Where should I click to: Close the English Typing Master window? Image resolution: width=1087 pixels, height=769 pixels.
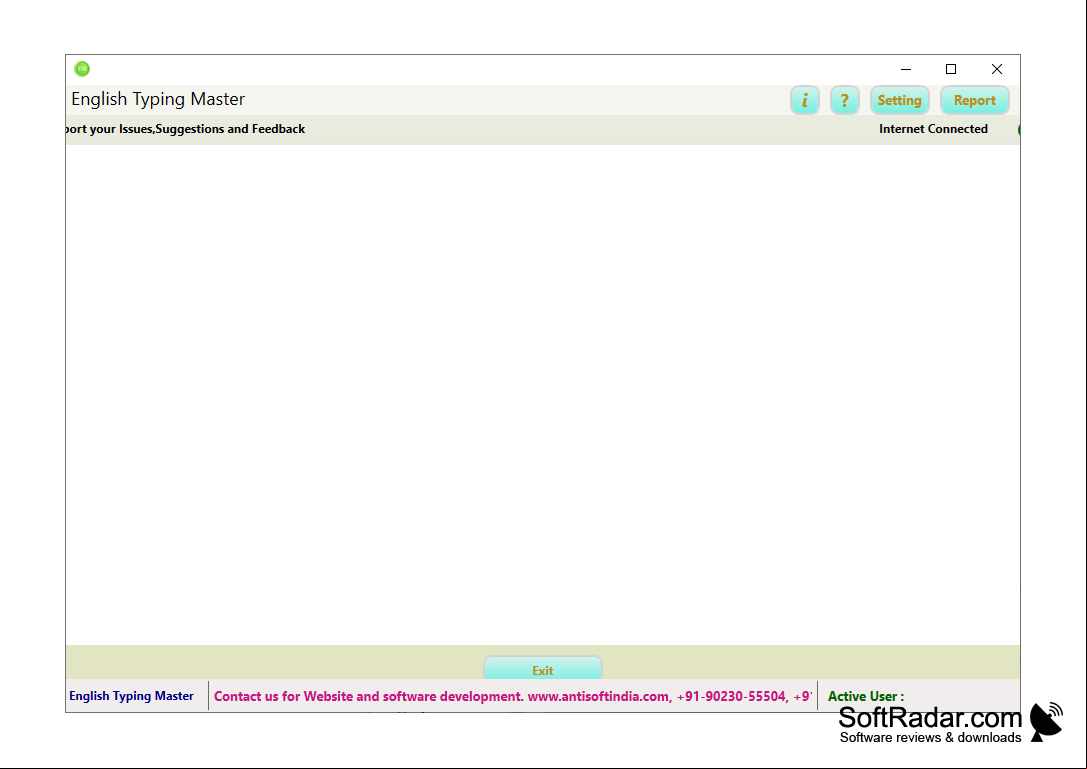tap(997, 69)
